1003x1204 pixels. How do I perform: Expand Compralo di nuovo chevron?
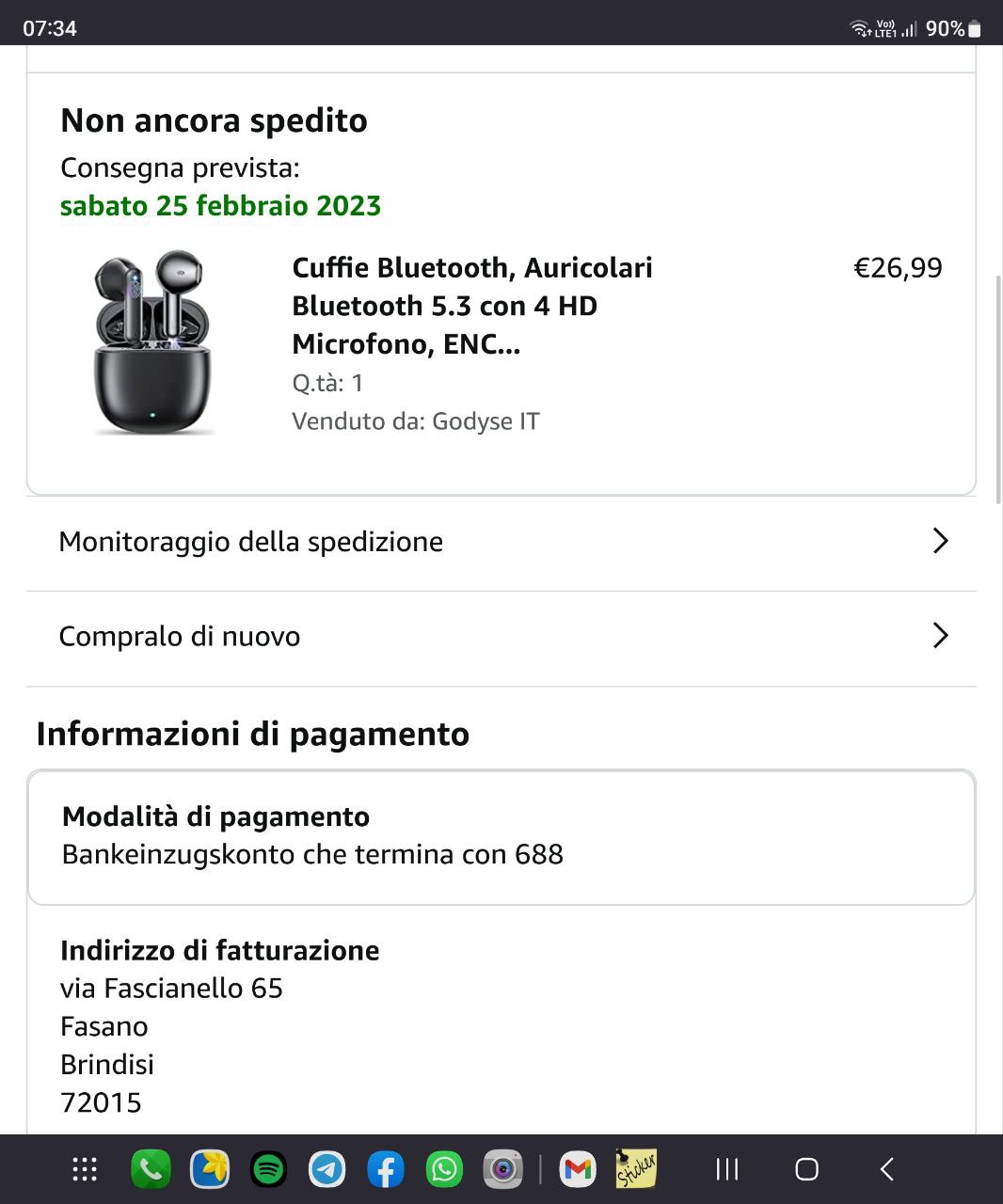[x=940, y=636]
